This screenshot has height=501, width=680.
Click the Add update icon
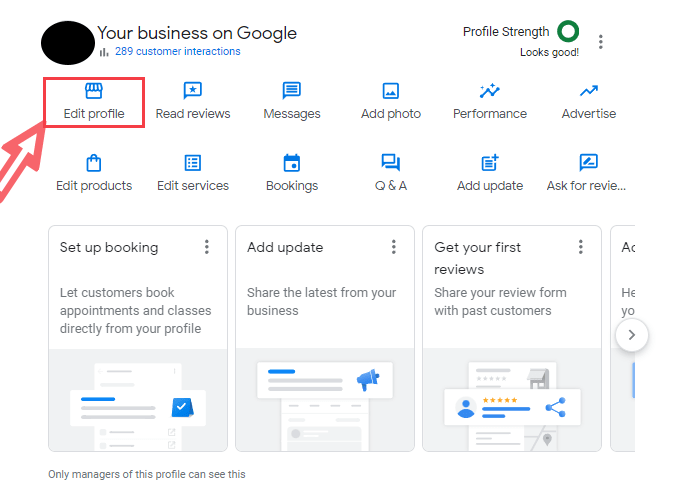coord(490,163)
